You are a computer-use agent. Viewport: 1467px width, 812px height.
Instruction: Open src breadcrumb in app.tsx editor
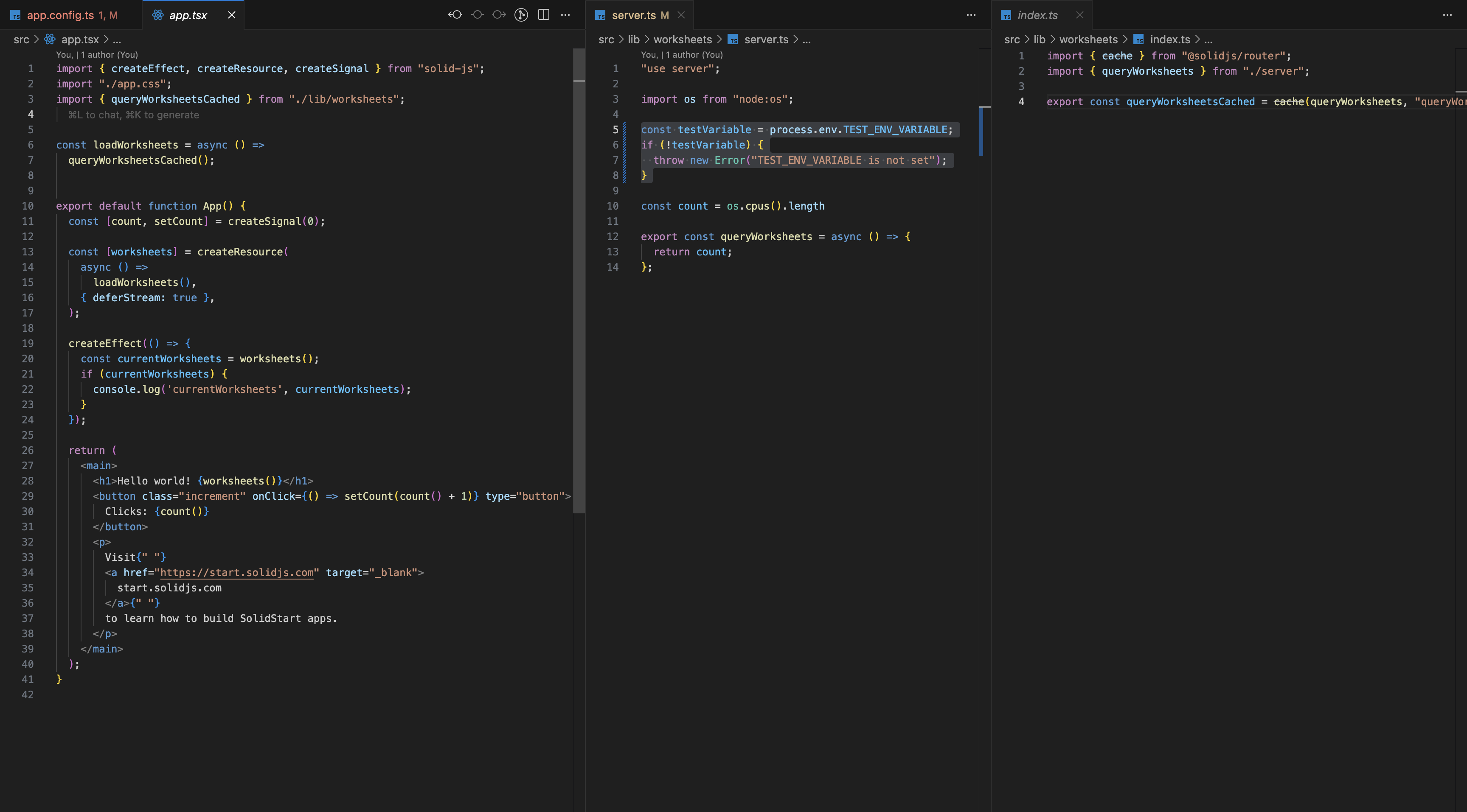point(21,39)
